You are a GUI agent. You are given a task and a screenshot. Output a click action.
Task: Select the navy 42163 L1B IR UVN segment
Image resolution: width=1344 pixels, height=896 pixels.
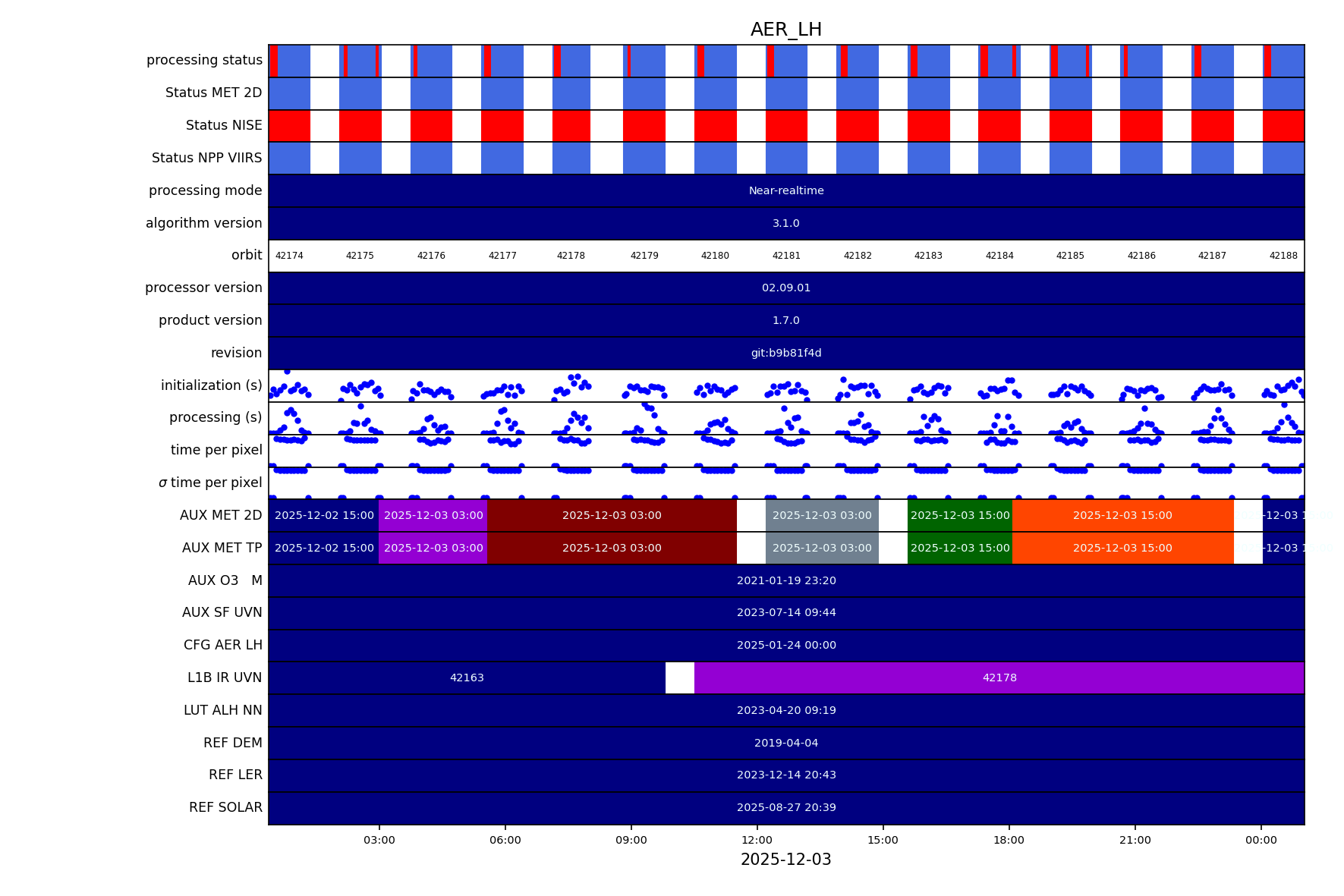(467, 678)
